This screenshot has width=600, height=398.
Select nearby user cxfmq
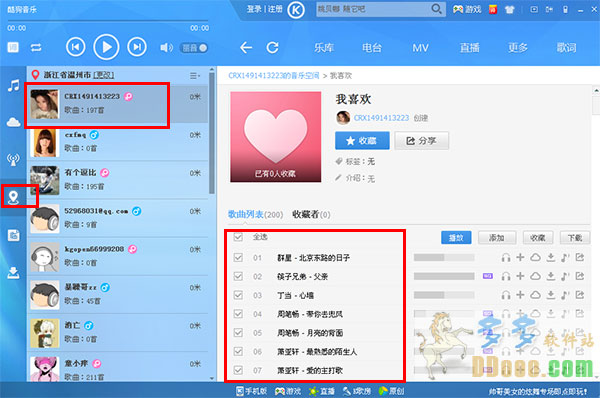point(118,142)
